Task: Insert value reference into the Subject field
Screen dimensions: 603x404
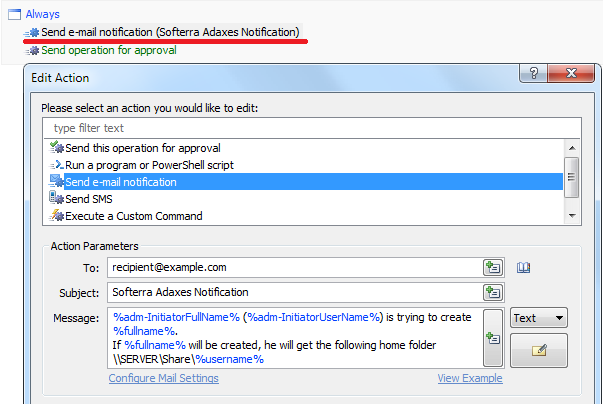Action: [493, 293]
